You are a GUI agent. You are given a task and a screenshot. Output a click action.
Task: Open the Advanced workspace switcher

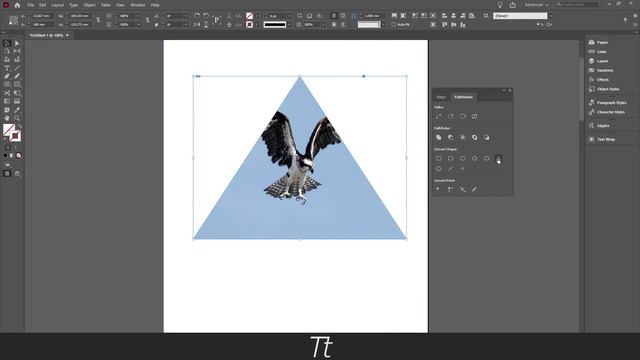[x=536, y=5]
